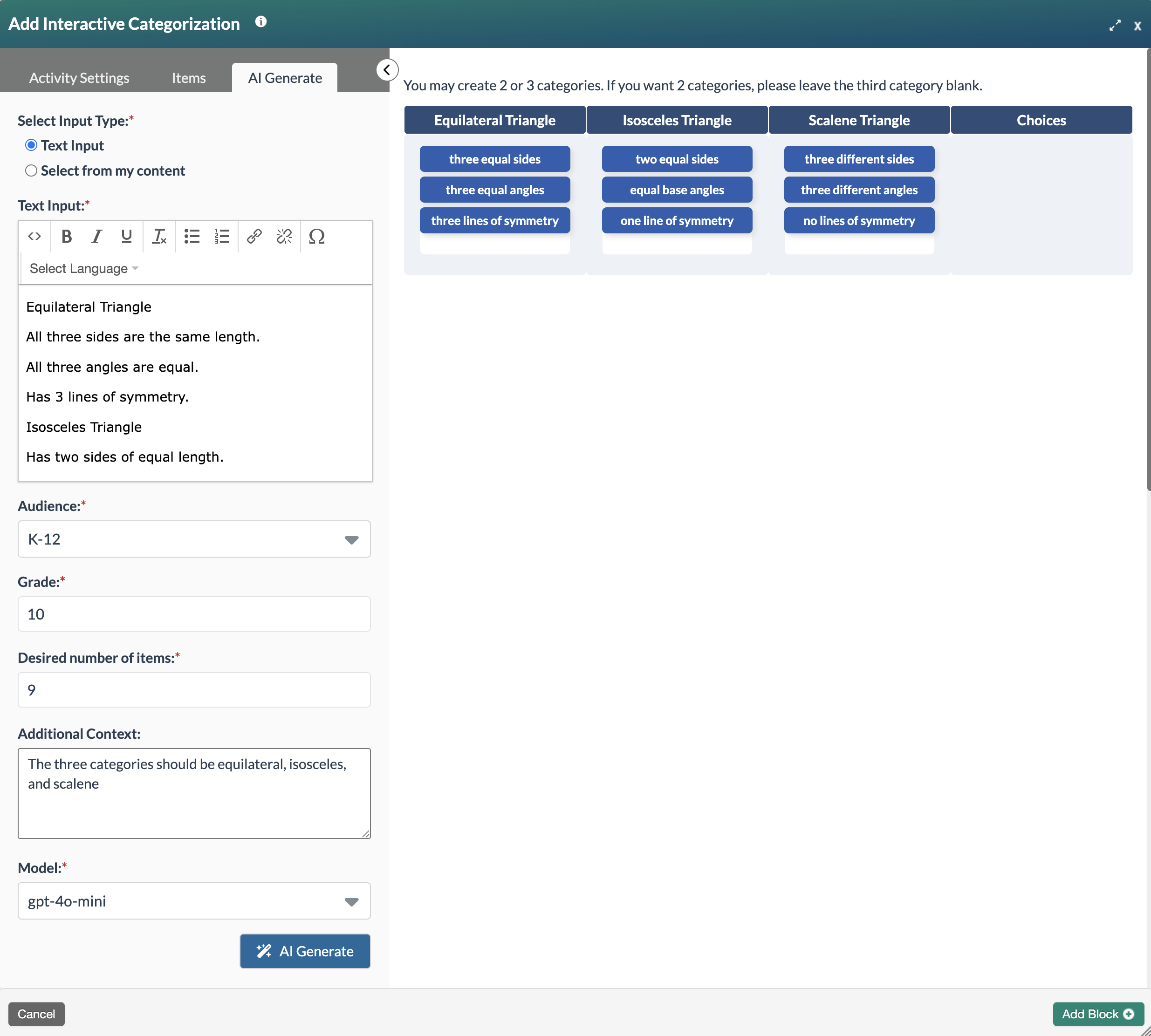Image resolution: width=1151 pixels, height=1036 pixels.
Task: Collapse the left panel with the arrow button
Action: [387, 70]
